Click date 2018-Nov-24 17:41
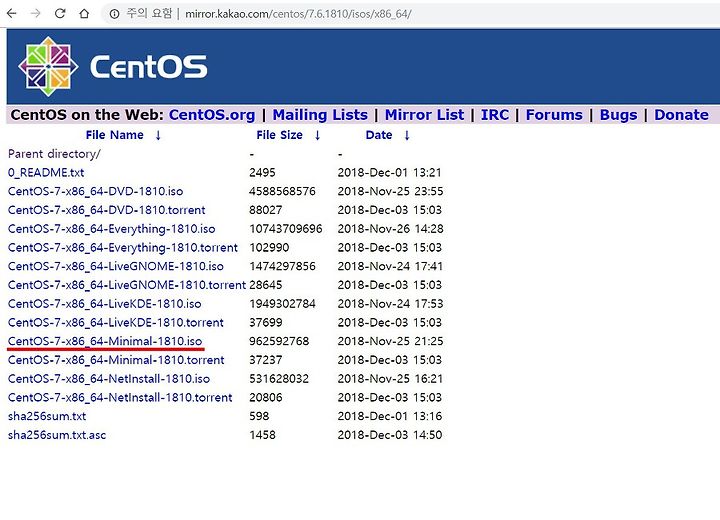 (390, 266)
